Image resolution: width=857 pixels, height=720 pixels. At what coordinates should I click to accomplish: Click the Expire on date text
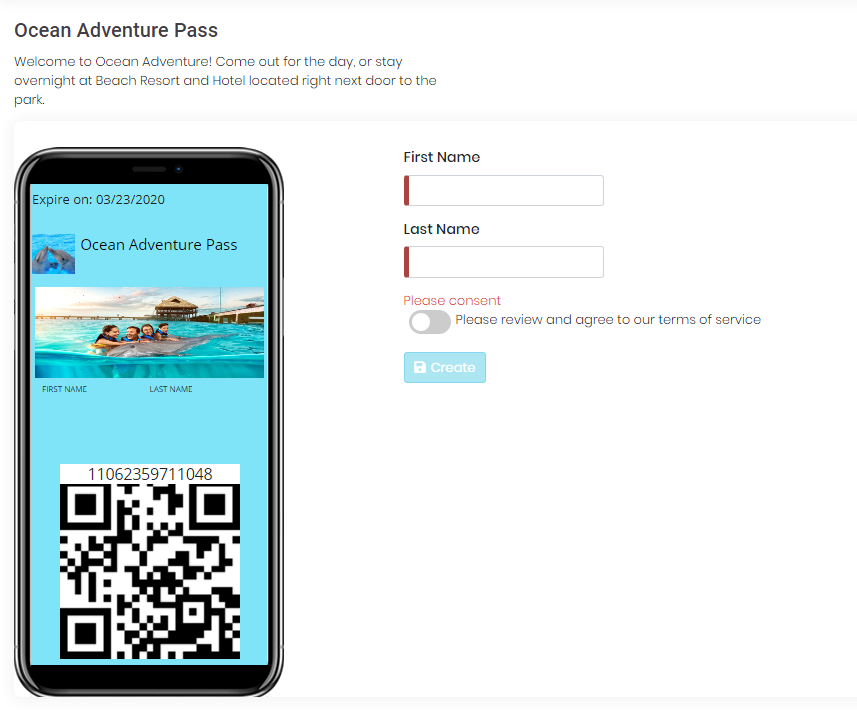pyautogui.click(x=98, y=200)
